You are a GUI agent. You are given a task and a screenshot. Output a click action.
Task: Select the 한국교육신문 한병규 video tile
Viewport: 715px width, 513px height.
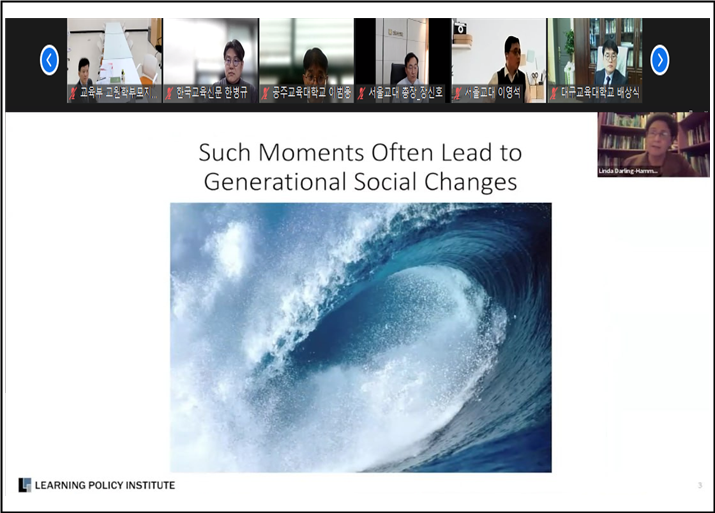click(x=210, y=55)
